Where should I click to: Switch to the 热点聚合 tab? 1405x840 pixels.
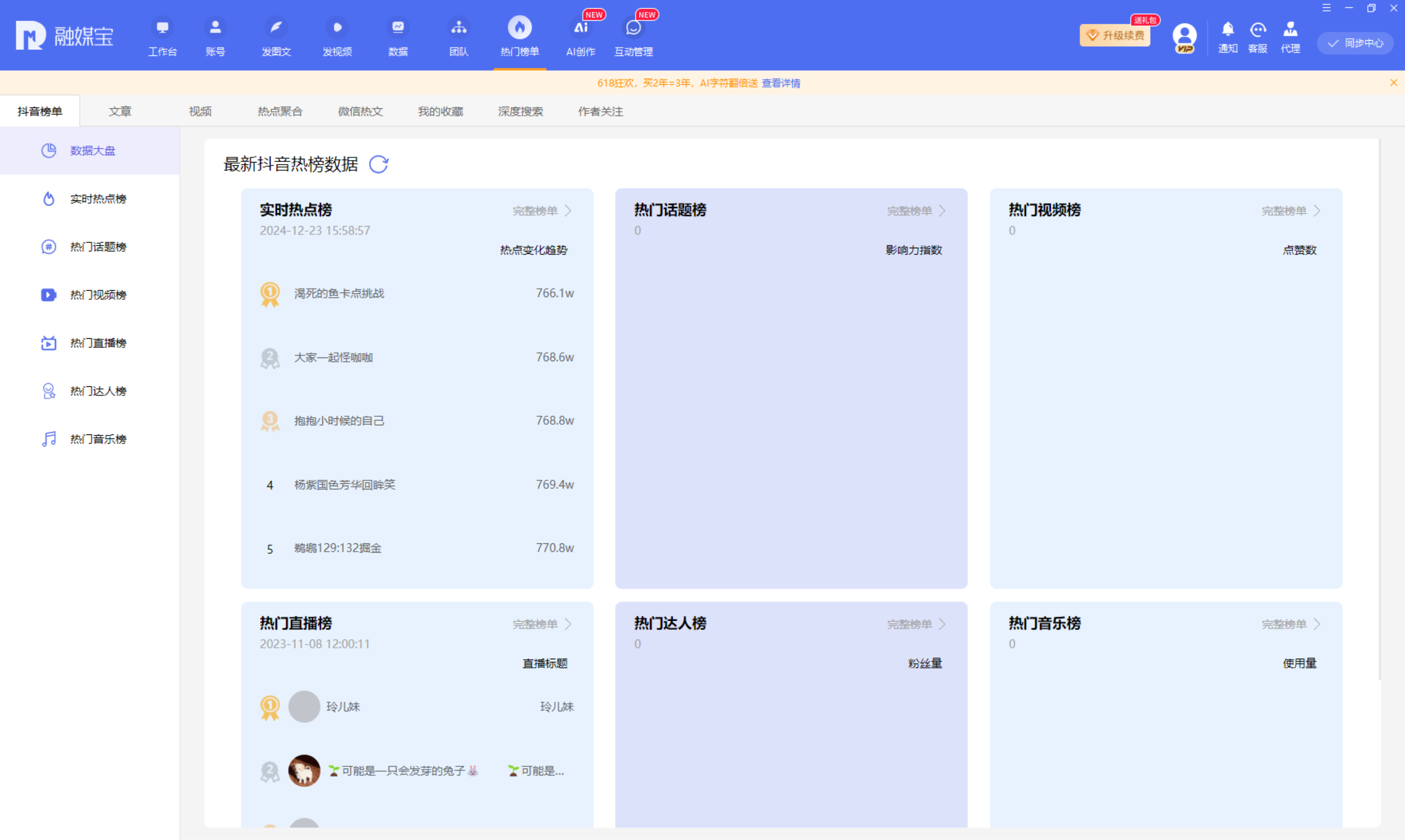[x=280, y=111]
